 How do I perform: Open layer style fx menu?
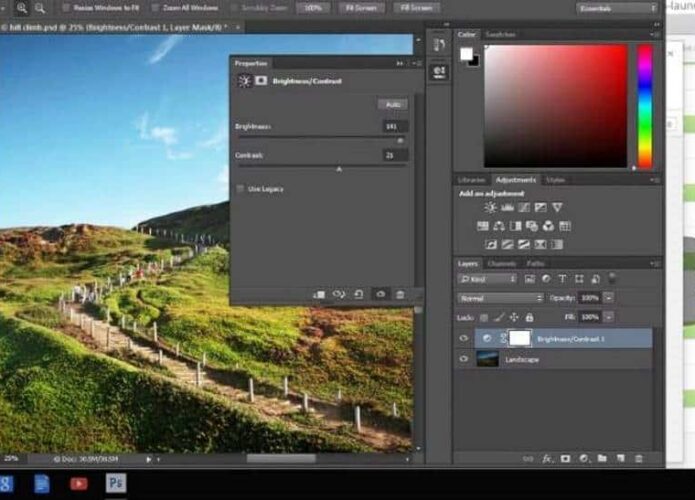pyautogui.click(x=547, y=459)
